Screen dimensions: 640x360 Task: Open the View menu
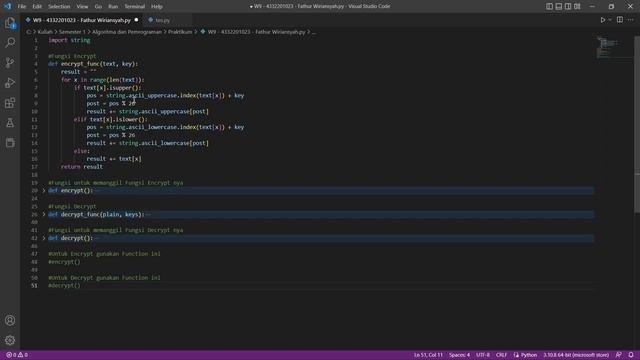(82, 7)
